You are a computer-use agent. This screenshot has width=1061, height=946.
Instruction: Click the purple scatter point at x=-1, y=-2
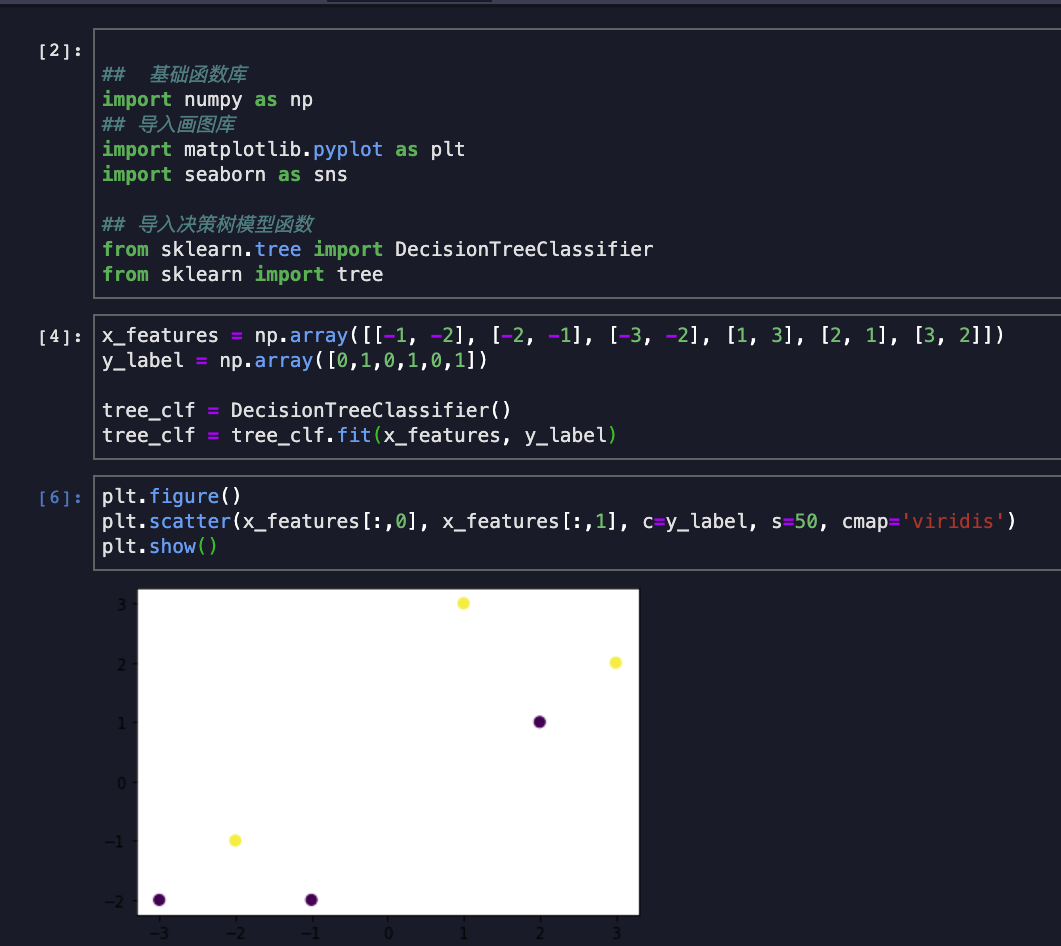[x=311, y=900]
